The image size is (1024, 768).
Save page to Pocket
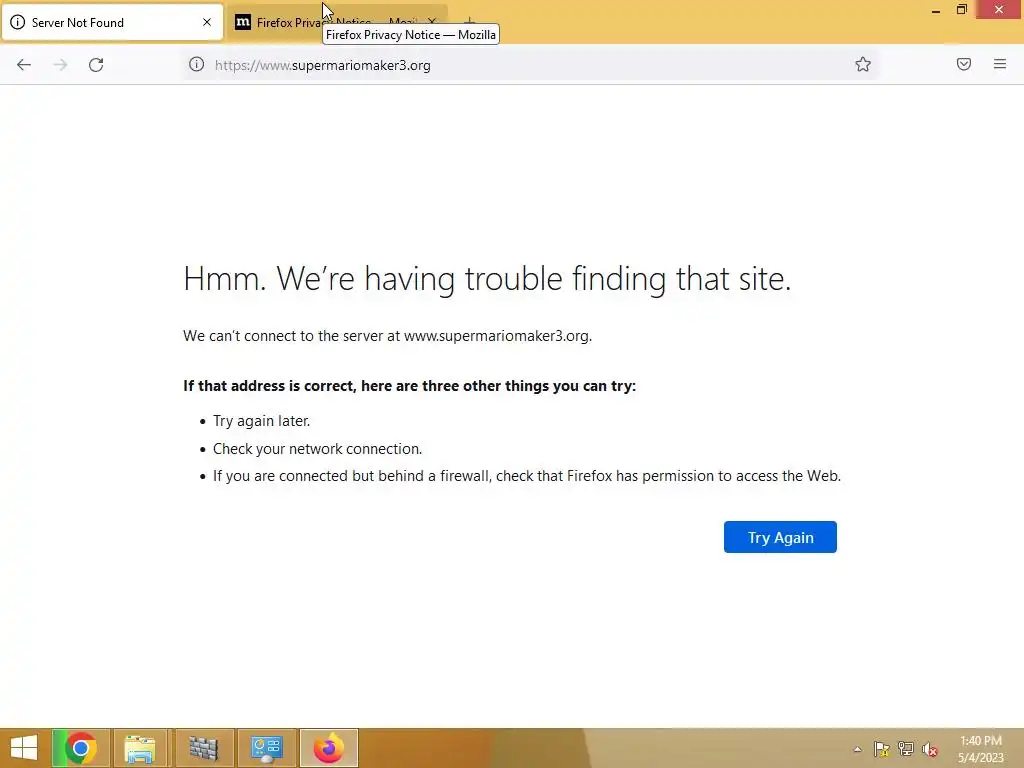point(963,64)
